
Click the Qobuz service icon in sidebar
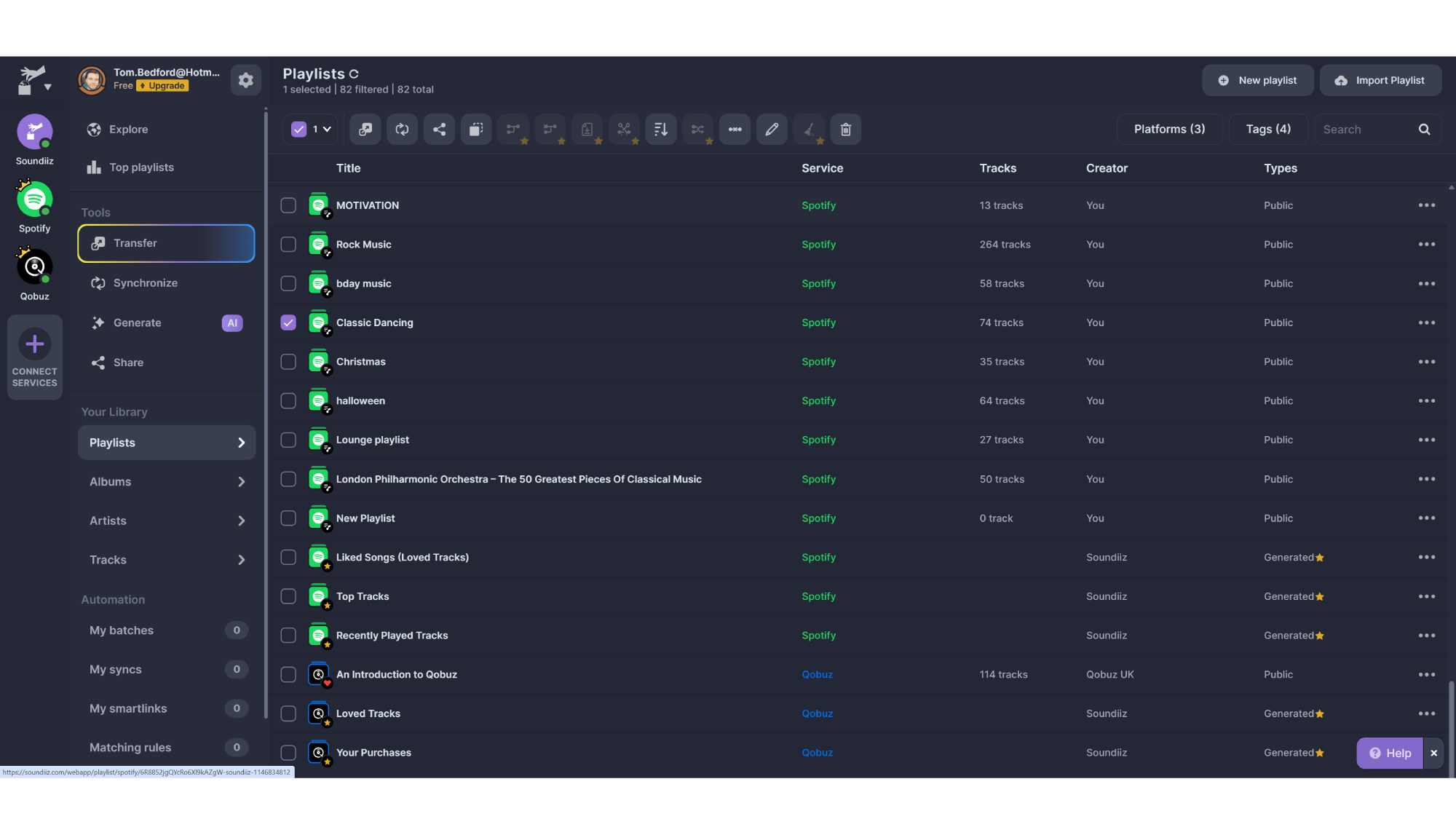coord(34,266)
